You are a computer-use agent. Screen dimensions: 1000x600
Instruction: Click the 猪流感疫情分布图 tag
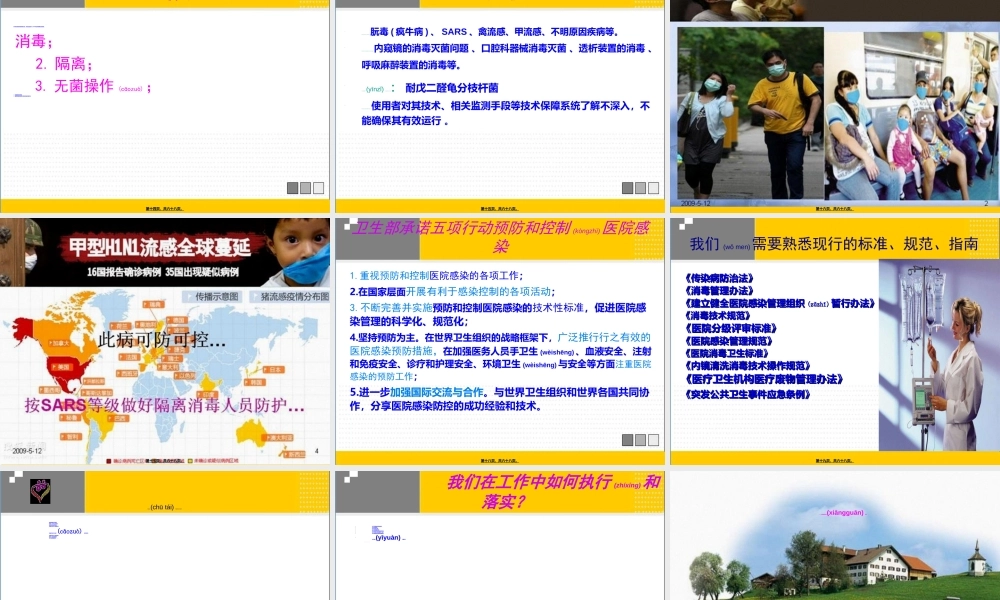292,295
